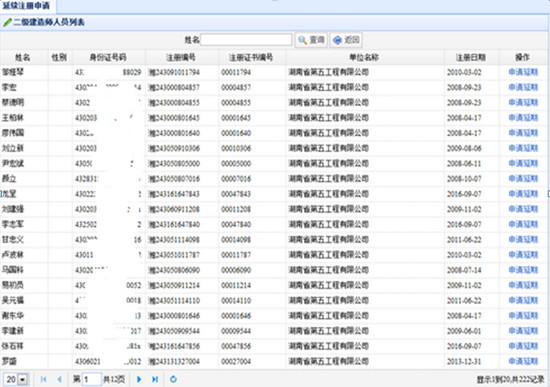
Task: Refresh the personnel list with the reload icon
Action: (x=173, y=379)
